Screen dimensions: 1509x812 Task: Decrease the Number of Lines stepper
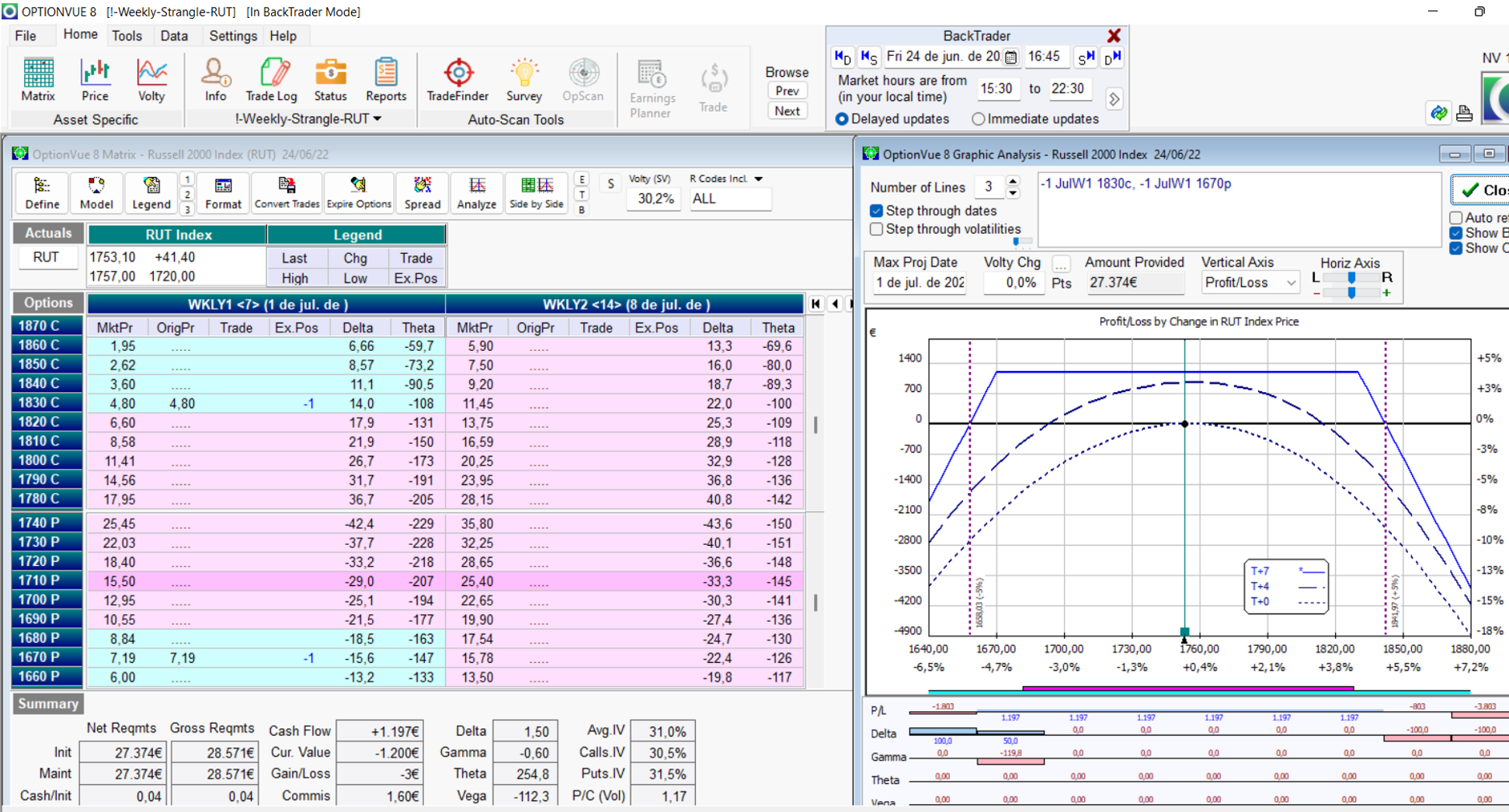1013,193
